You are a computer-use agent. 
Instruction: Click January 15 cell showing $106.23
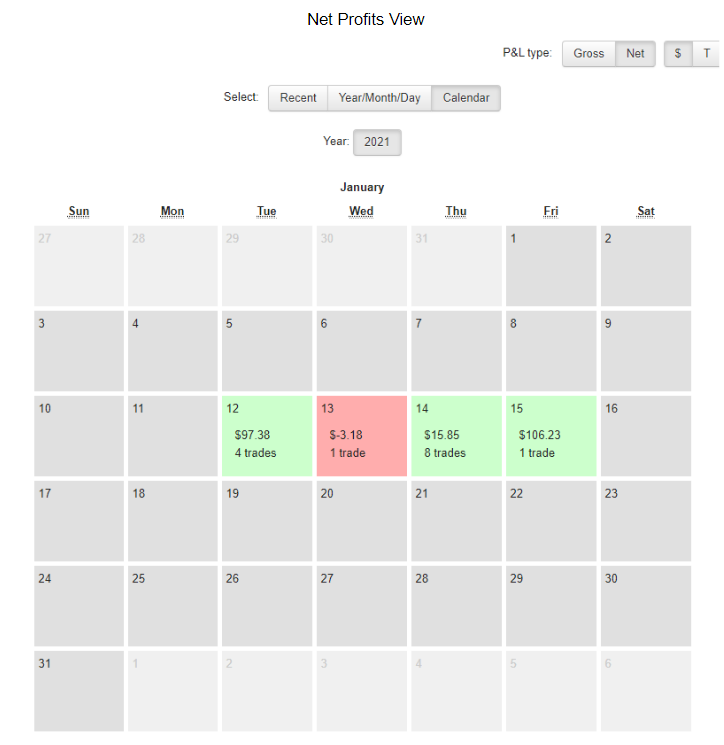pyautogui.click(x=550, y=436)
